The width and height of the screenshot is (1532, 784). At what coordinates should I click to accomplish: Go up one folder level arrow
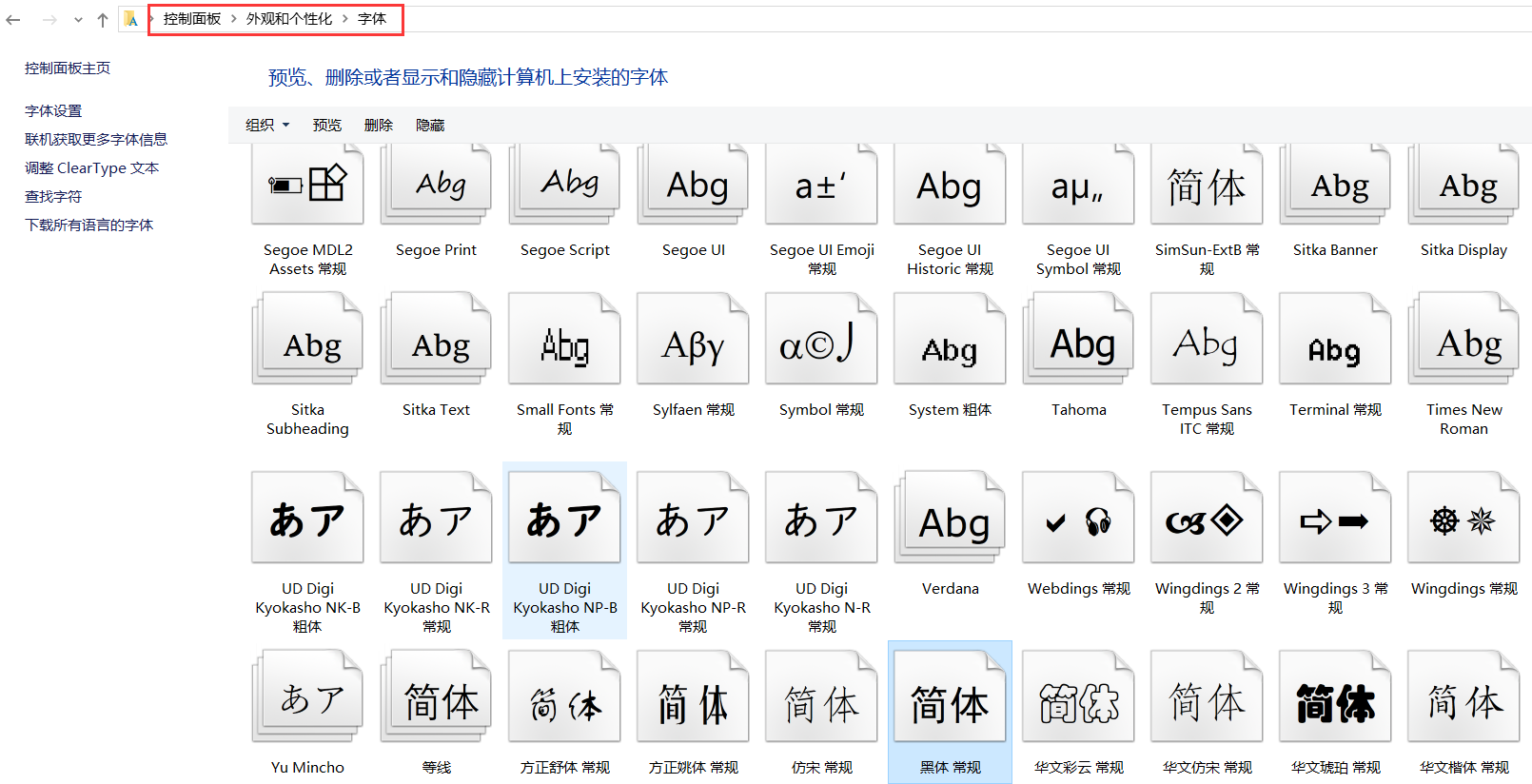pyautogui.click(x=103, y=19)
